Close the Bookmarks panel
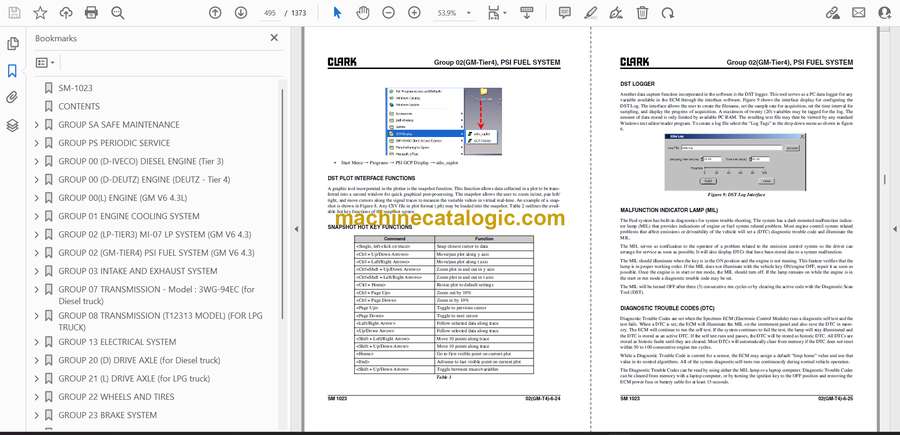This screenshot has height=435, width=900. 274,38
